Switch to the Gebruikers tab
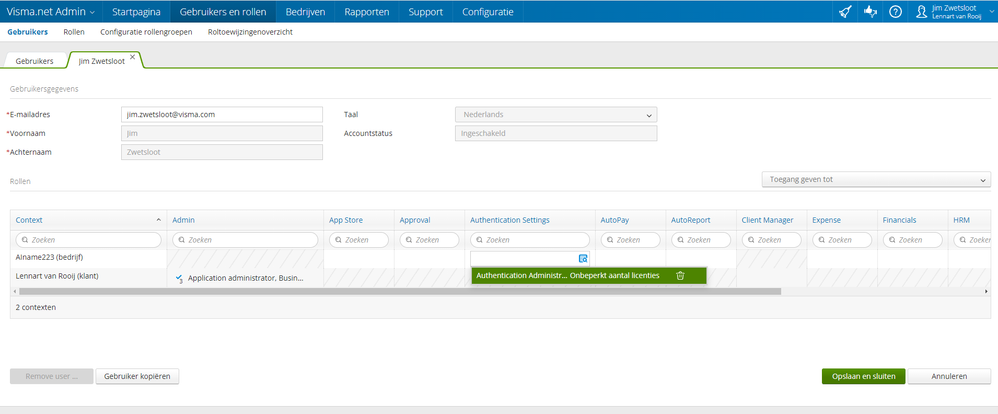The height and width of the screenshot is (414, 998). (34, 61)
